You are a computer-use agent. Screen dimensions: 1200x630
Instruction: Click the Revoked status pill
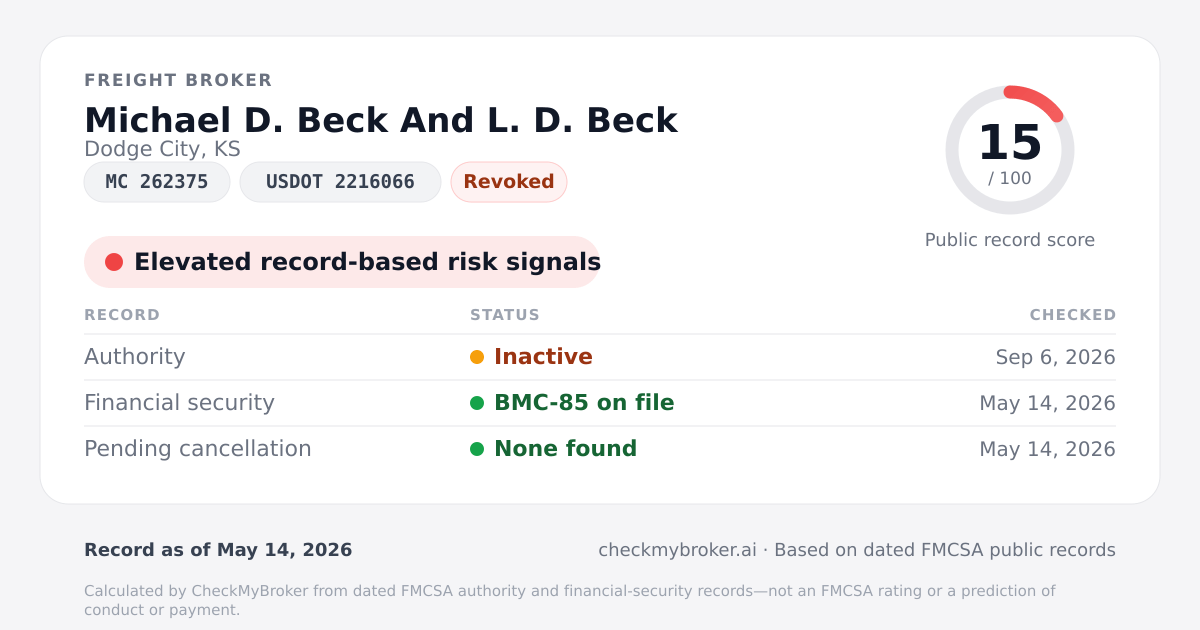(x=509, y=182)
